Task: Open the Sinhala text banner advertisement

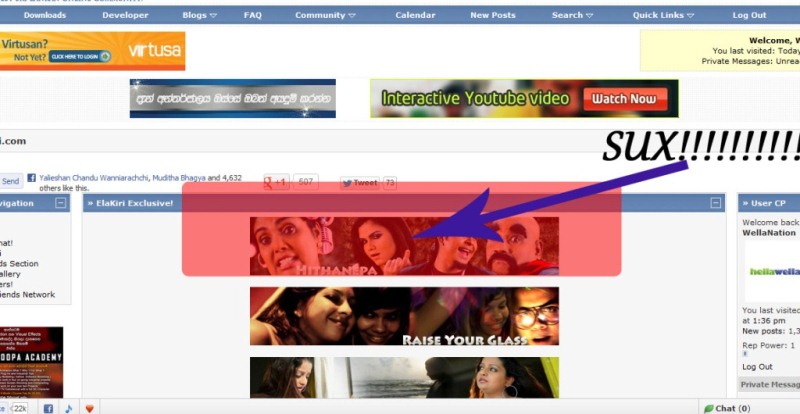Action: click(x=233, y=98)
